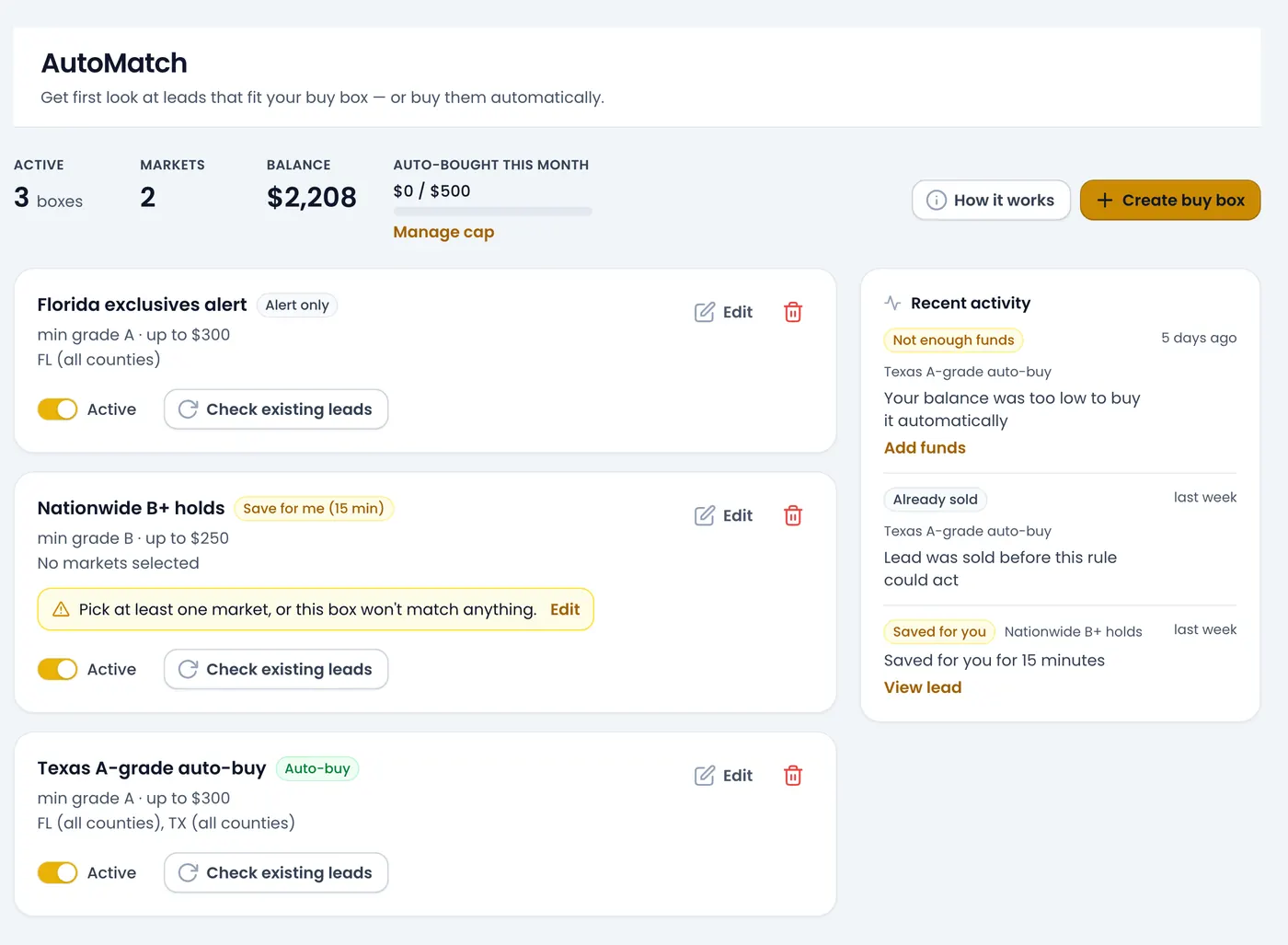Toggle Active switch for Texas A-grade auto-buy
Image resolution: width=1288 pixels, height=945 pixels.
coord(57,873)
